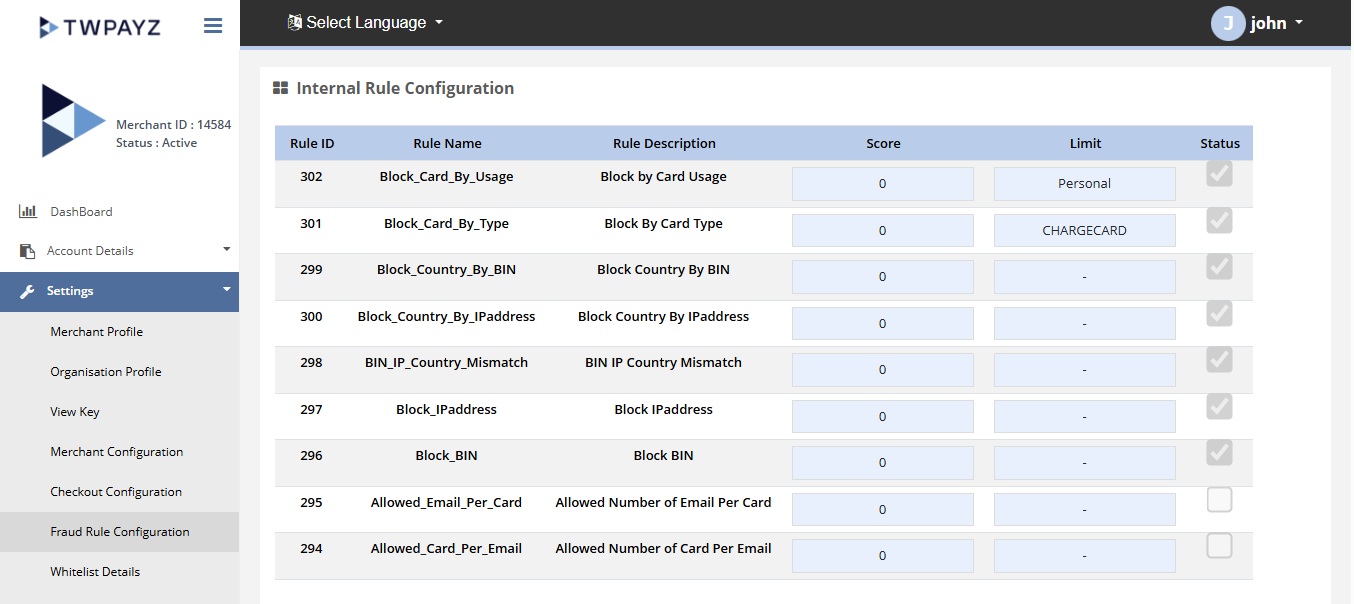Click the Score field for Block_BIN

[x=882, y=463]
